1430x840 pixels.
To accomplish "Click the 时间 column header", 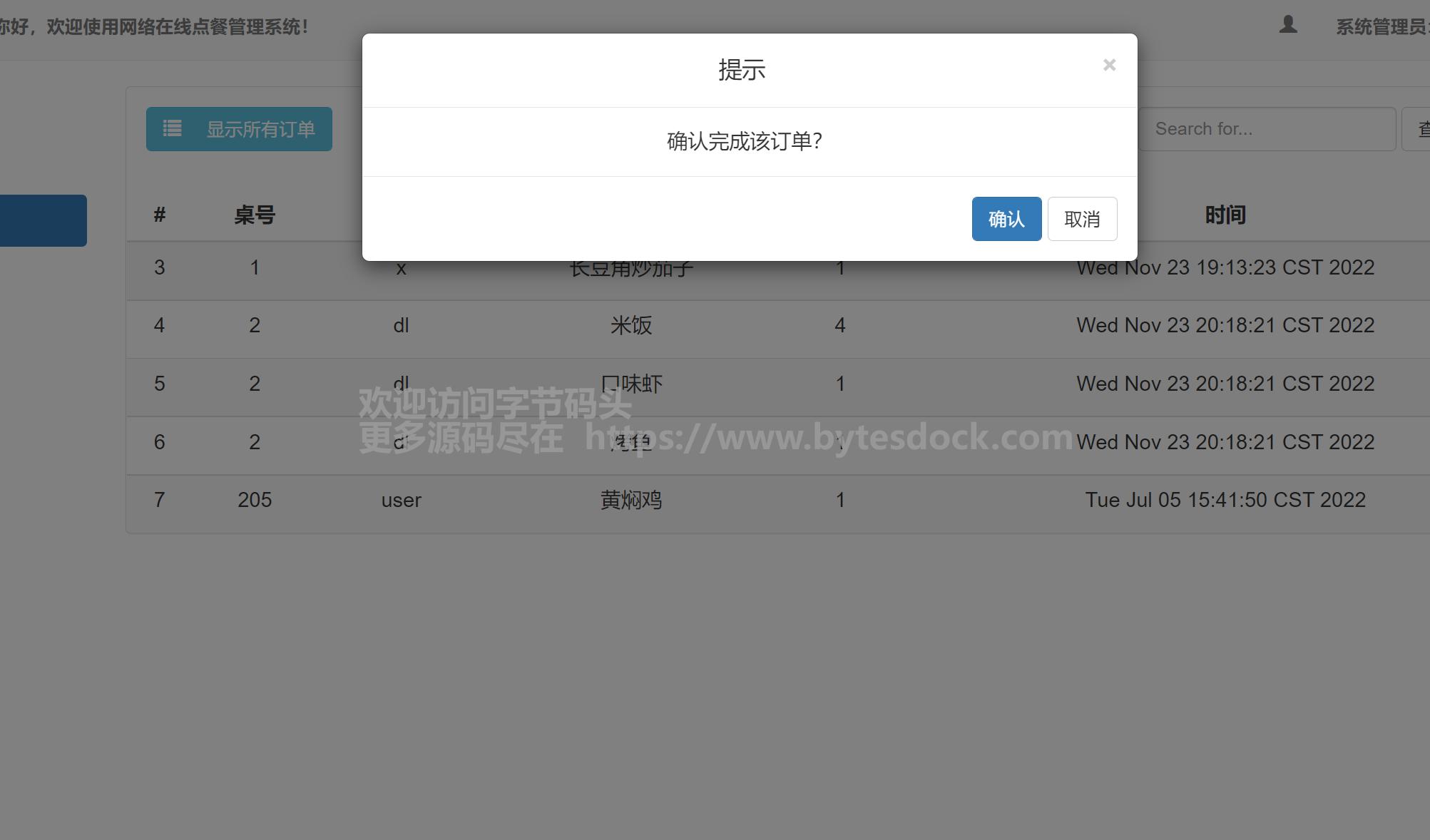I will pyautogui.click(x=1225, y=215).
